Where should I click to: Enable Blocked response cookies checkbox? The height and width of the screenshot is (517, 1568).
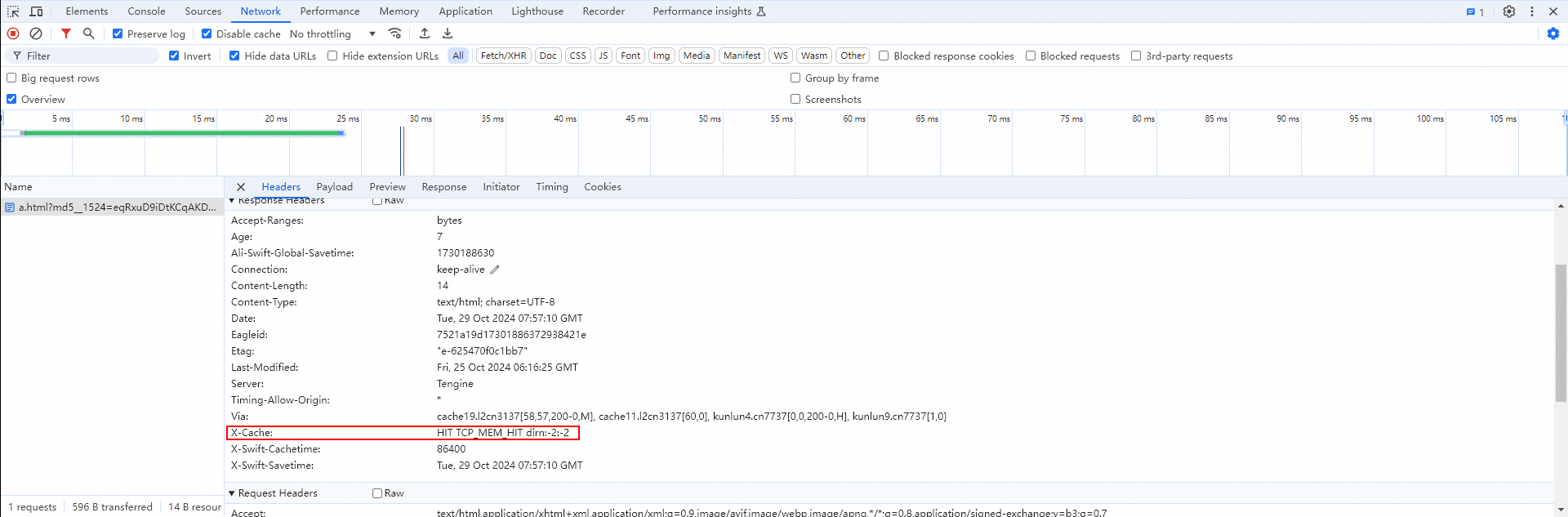tap(884, 56)
